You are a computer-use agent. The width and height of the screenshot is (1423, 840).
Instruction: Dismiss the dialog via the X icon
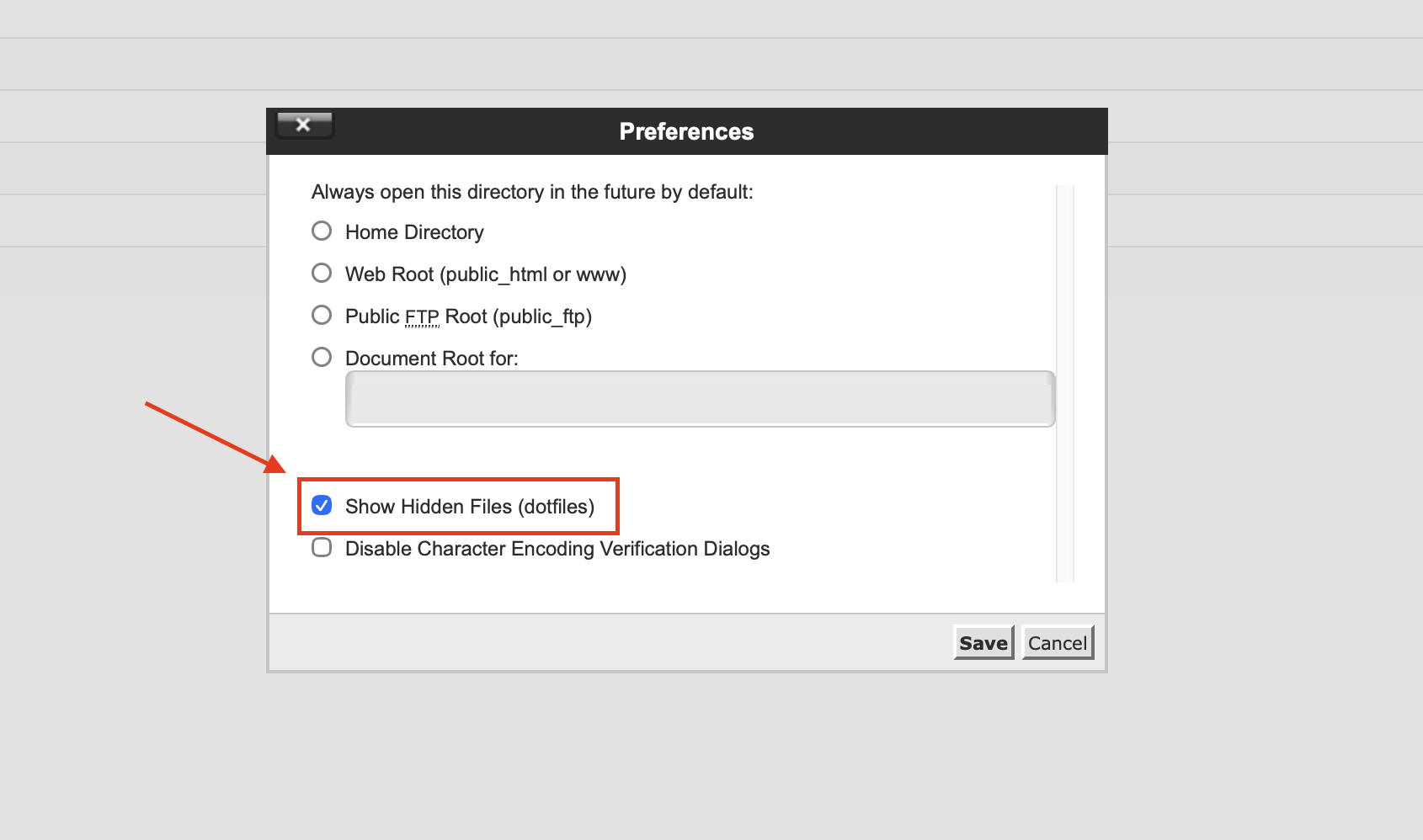coord(304,125)
